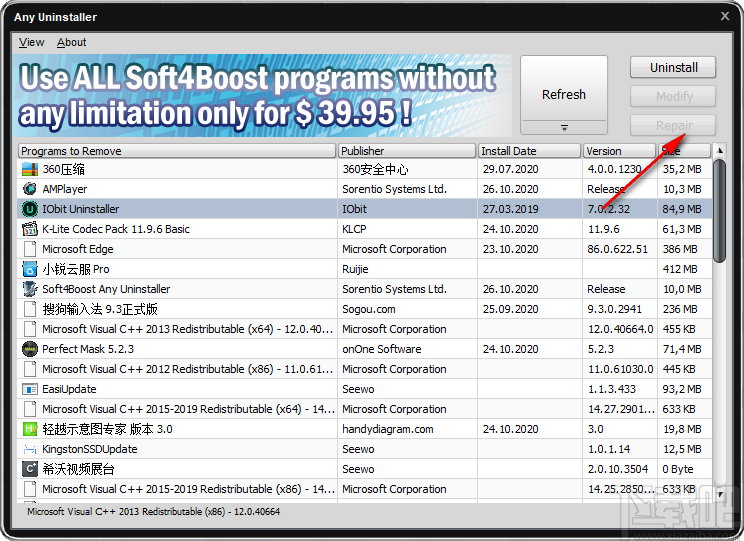Click the disabled Modify button
This screenshot has width=744, height=541.
coord(673,97)
